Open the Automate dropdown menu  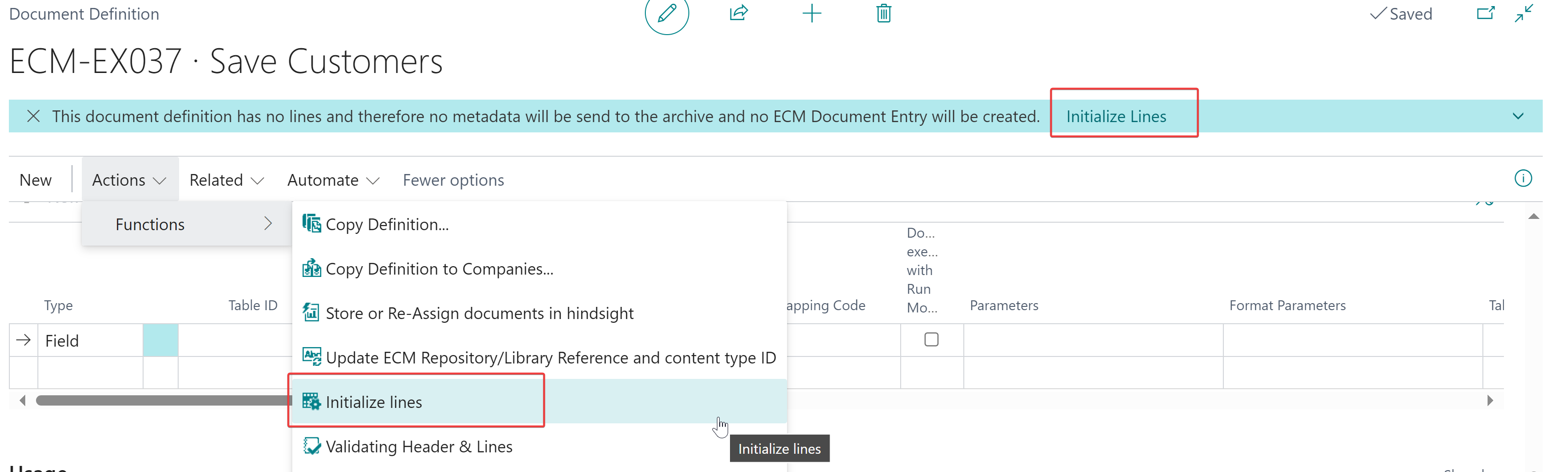pyautogui.click(x=333, y=180)
